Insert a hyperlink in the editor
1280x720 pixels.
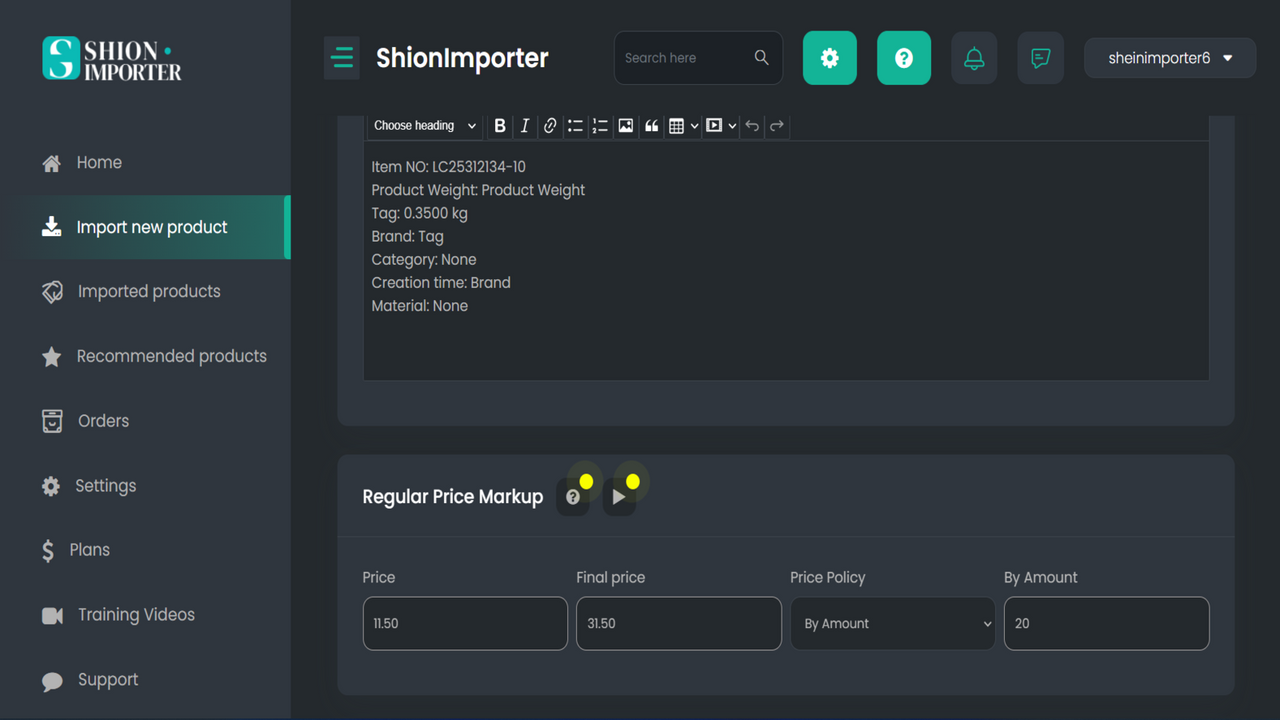tap(549, 125)
